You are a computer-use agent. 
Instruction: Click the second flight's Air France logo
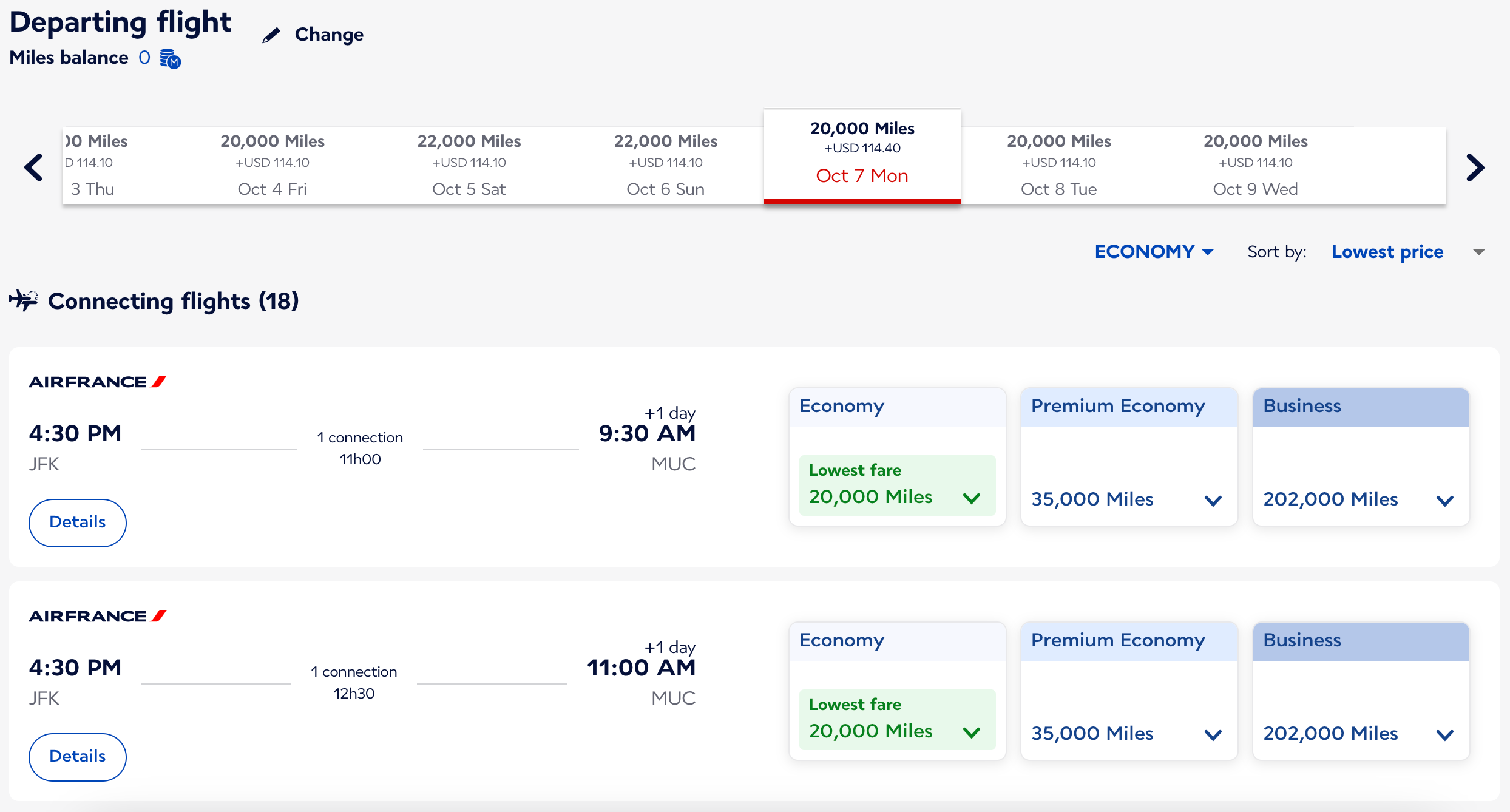98,616
